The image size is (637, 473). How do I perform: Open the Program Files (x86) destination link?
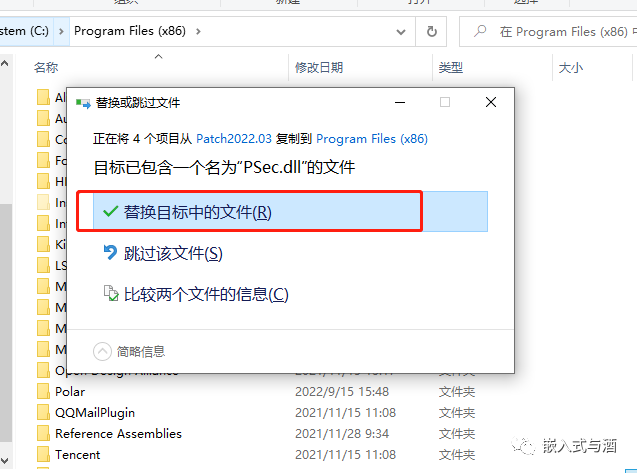[x=372, y=139]
